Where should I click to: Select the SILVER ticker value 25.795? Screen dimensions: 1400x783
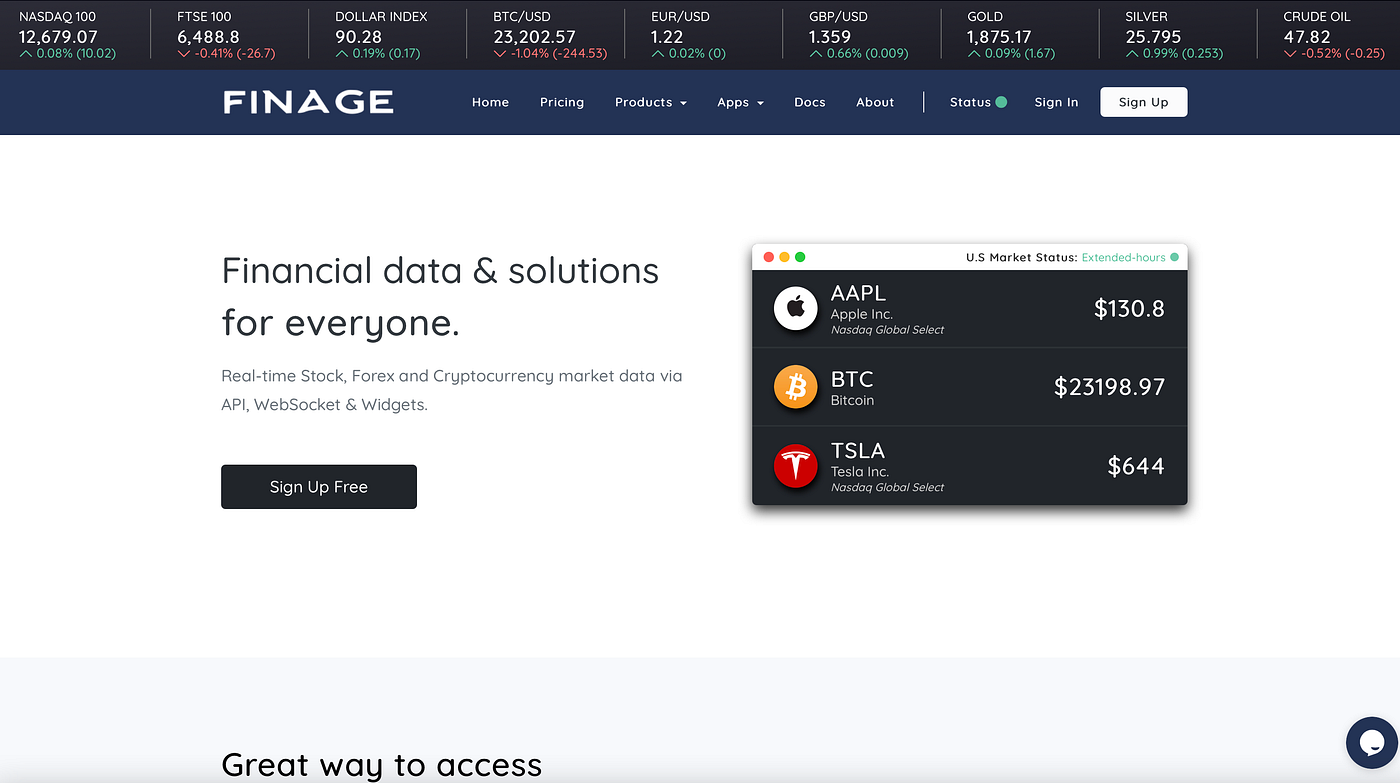coord(1153,37)
